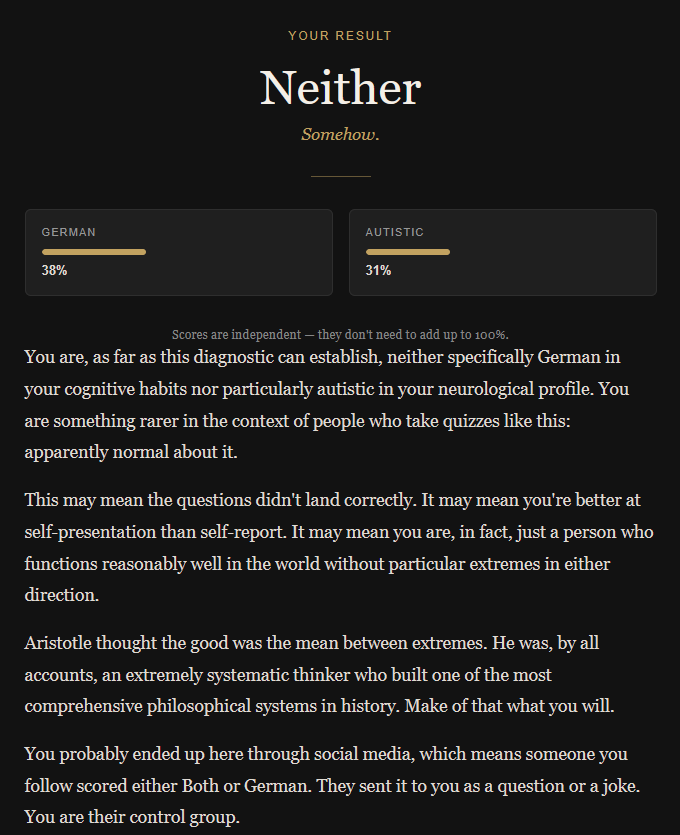The image size is (680, 835).
Task: Click the 31% Autistic score value
Action: coord(378,270)
